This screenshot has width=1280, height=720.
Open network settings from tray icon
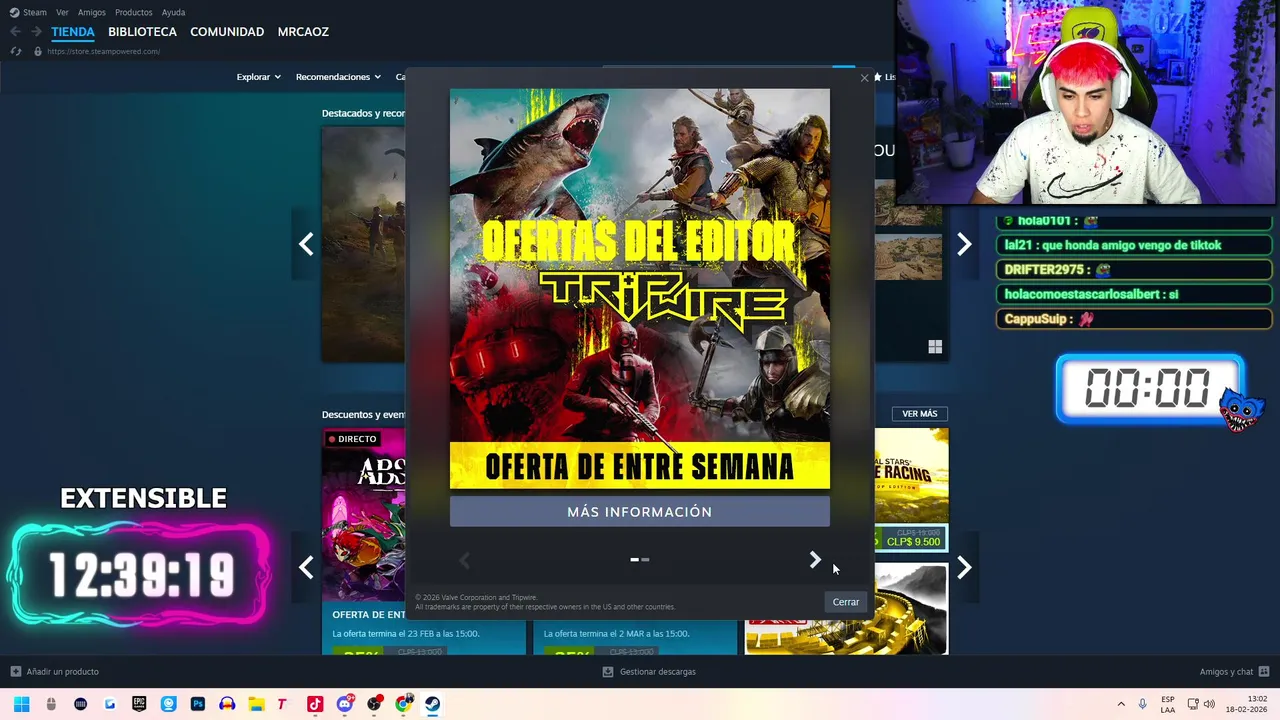pyautogui.click(x=1193, y=704)
